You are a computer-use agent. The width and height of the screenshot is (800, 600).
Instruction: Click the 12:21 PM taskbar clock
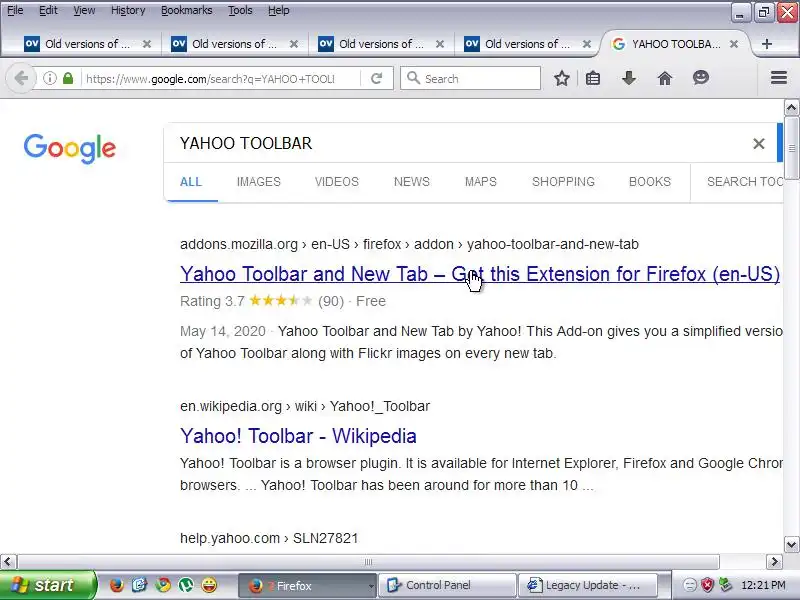(763, 585)
